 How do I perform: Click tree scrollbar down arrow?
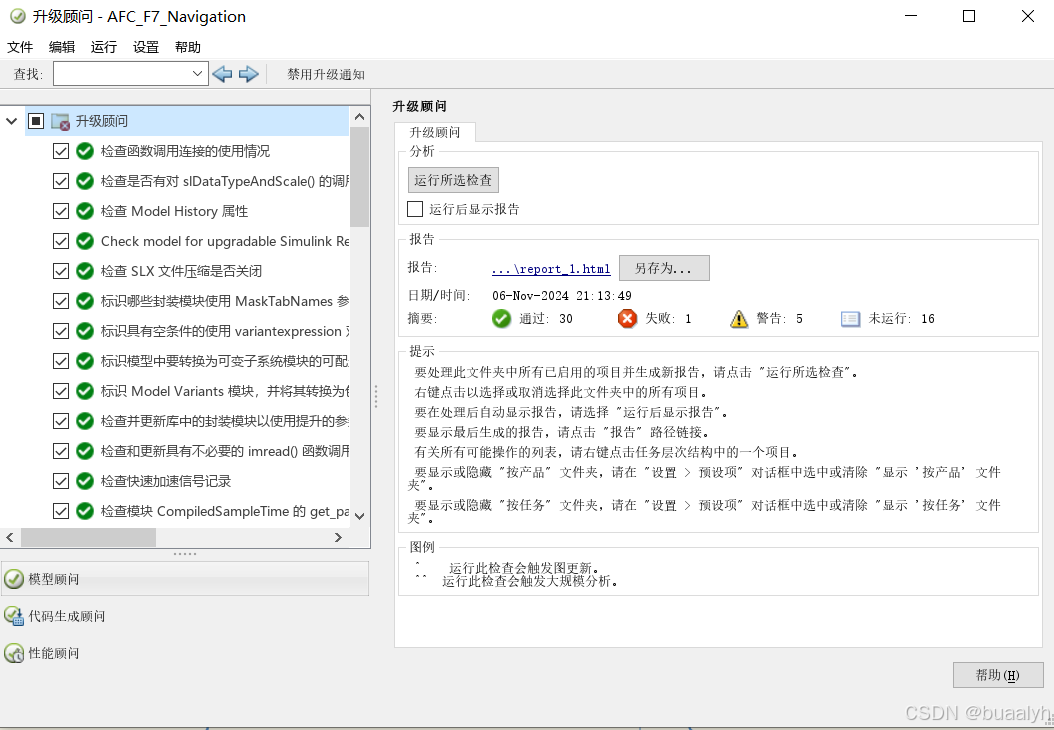[x=360, y=516]
